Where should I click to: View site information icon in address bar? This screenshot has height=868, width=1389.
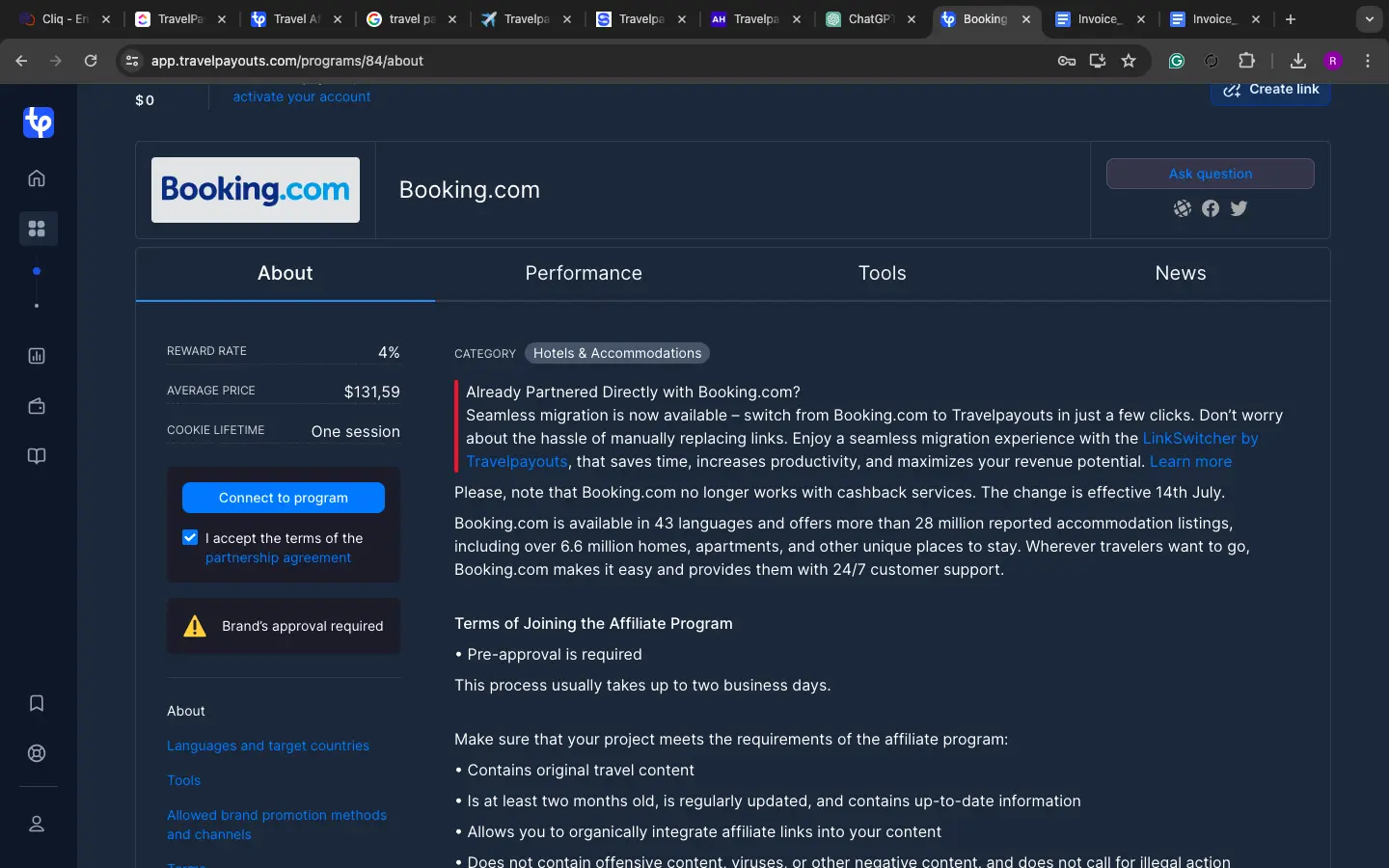pos(132,61)
